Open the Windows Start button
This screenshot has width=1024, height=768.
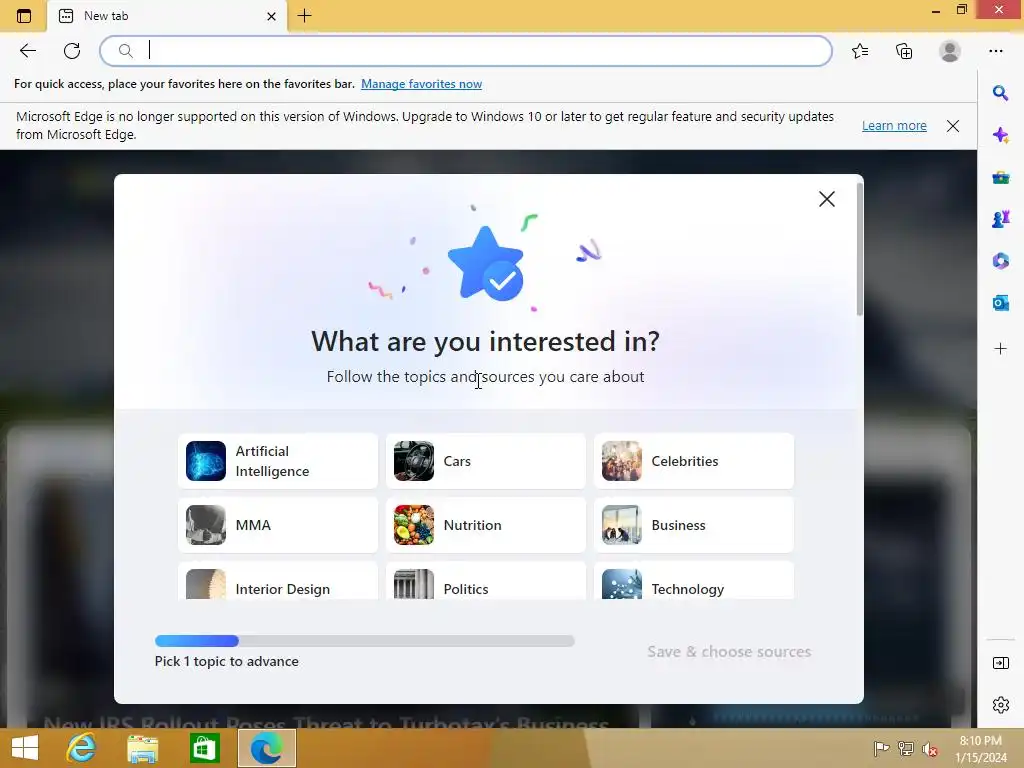tap(25, 748)
